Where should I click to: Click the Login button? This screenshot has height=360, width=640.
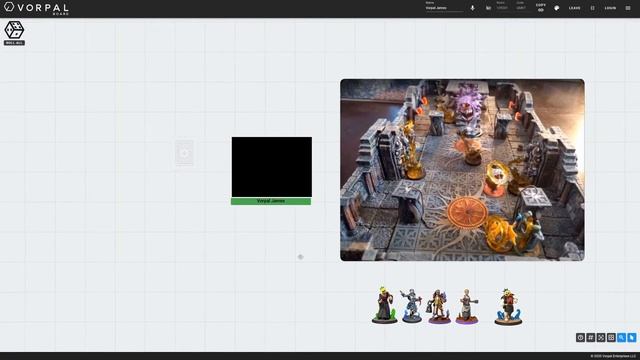[610, 8]
